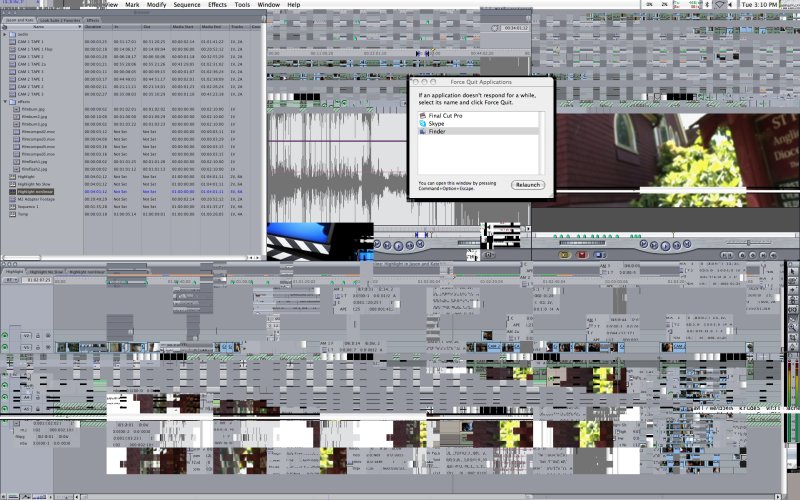Click Play in the Canvas transport controls
800x500 pixels.
665,246
